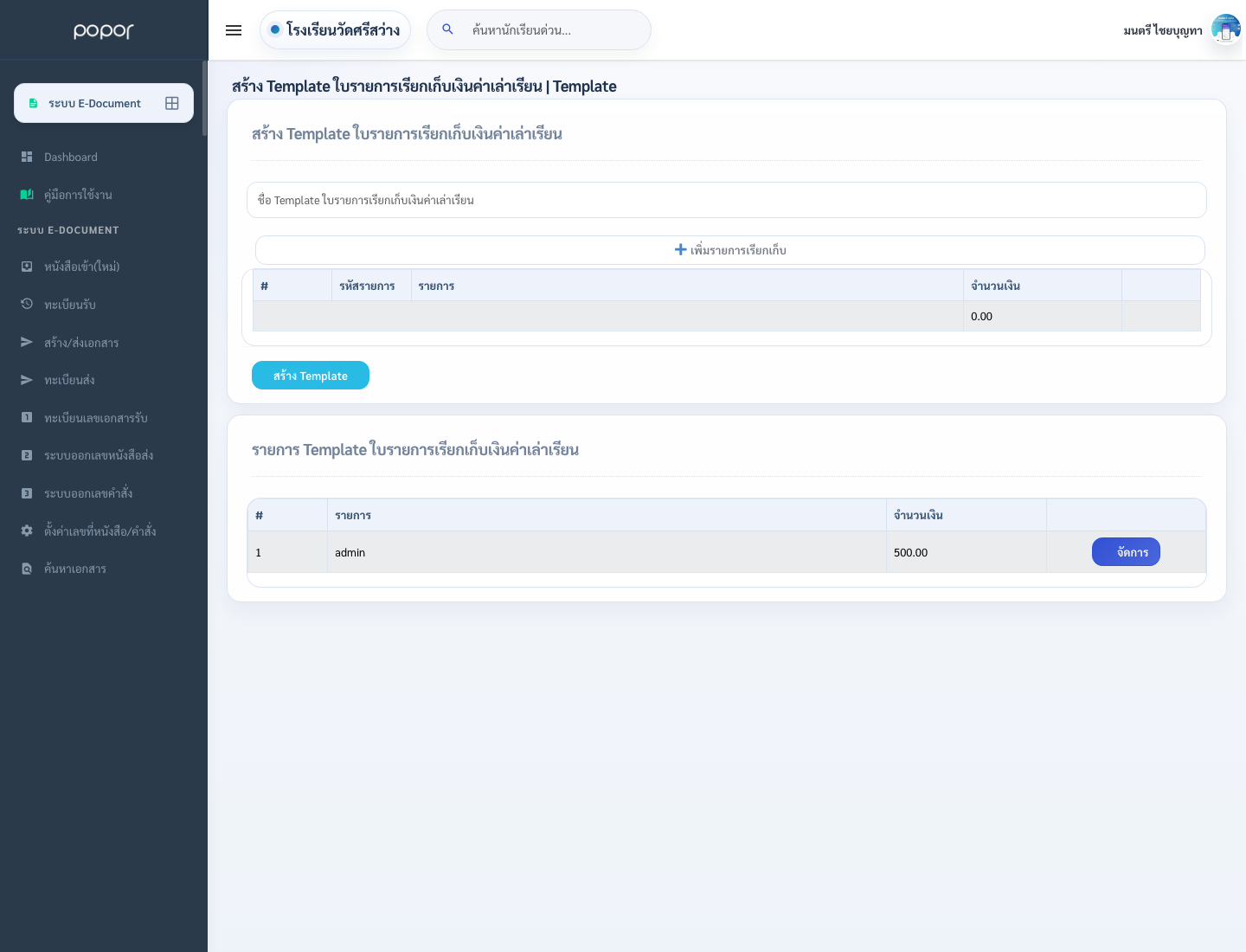Viewport: 1246px width, 952px height.
Task: Click the ระบบ E-DOCUMENT section heading
Action: tap(68, 230)
